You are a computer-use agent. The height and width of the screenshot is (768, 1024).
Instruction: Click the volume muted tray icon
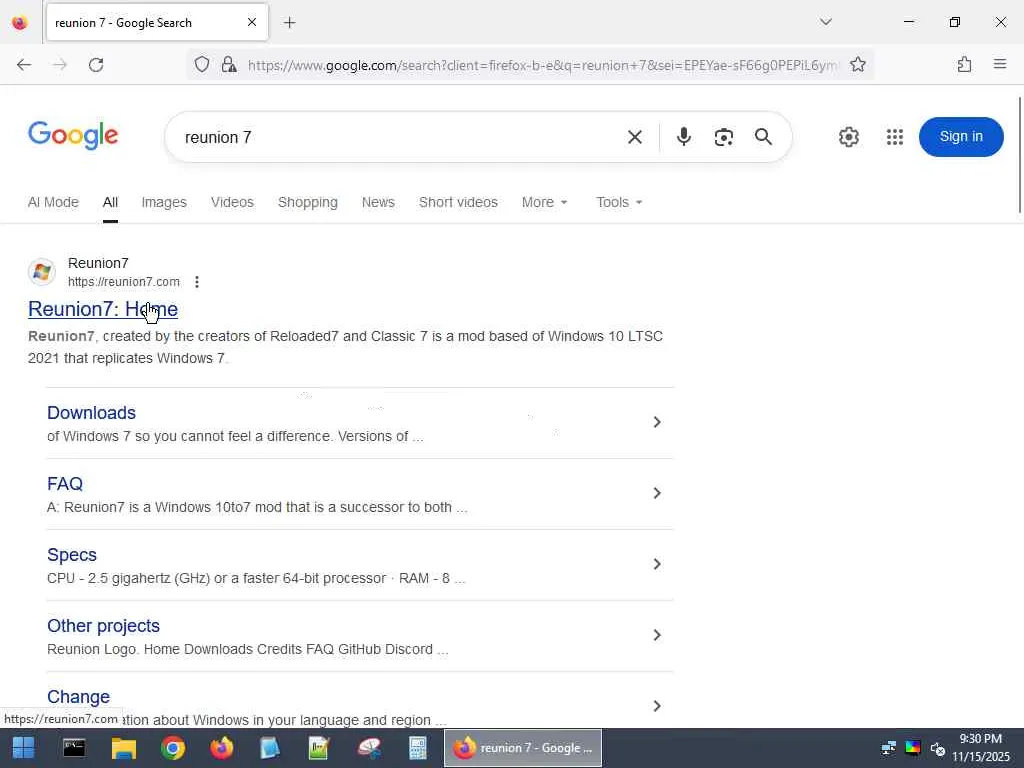tap(938, 748)
